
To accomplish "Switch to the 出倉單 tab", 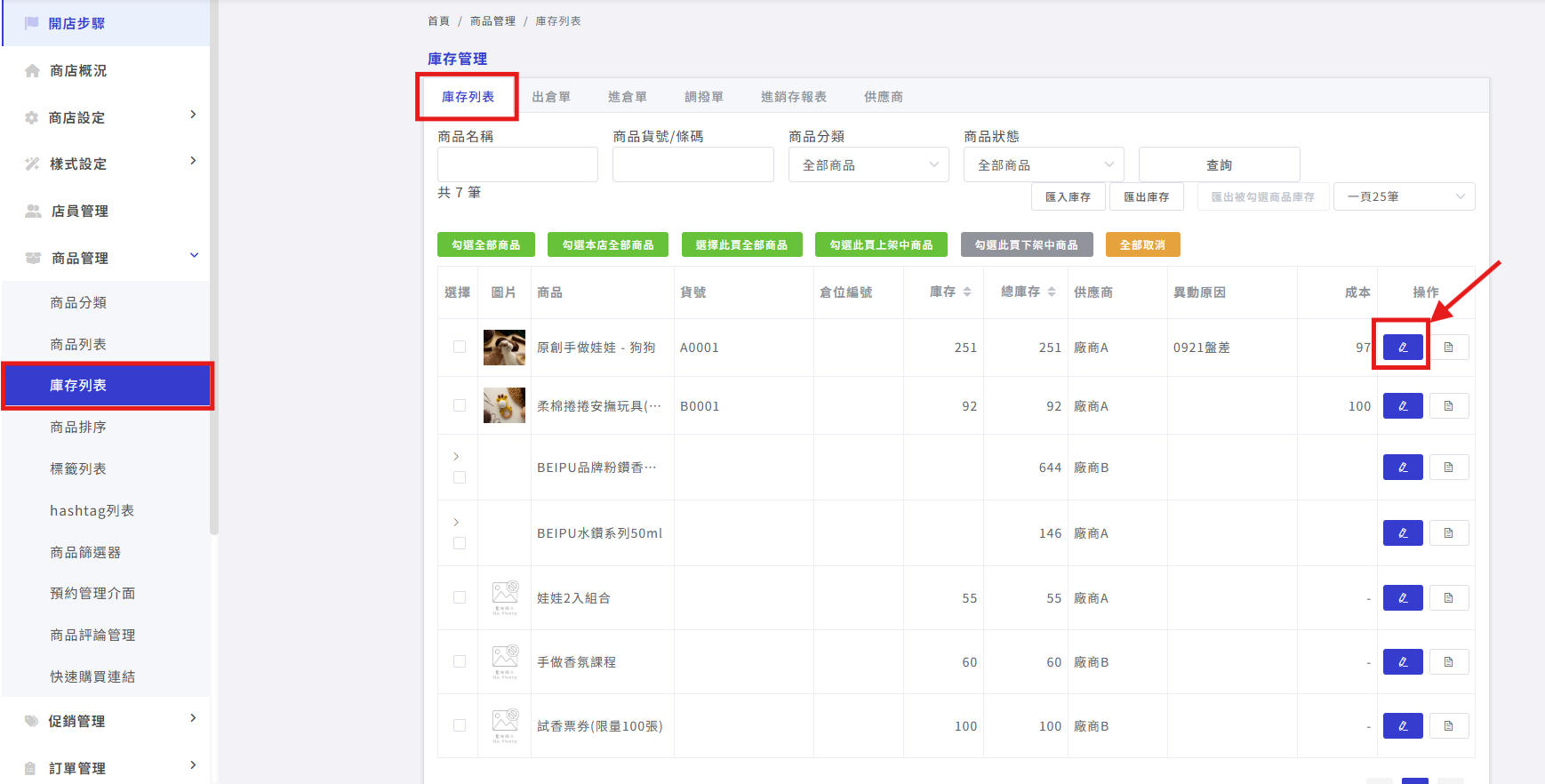I will pos(551,97).
